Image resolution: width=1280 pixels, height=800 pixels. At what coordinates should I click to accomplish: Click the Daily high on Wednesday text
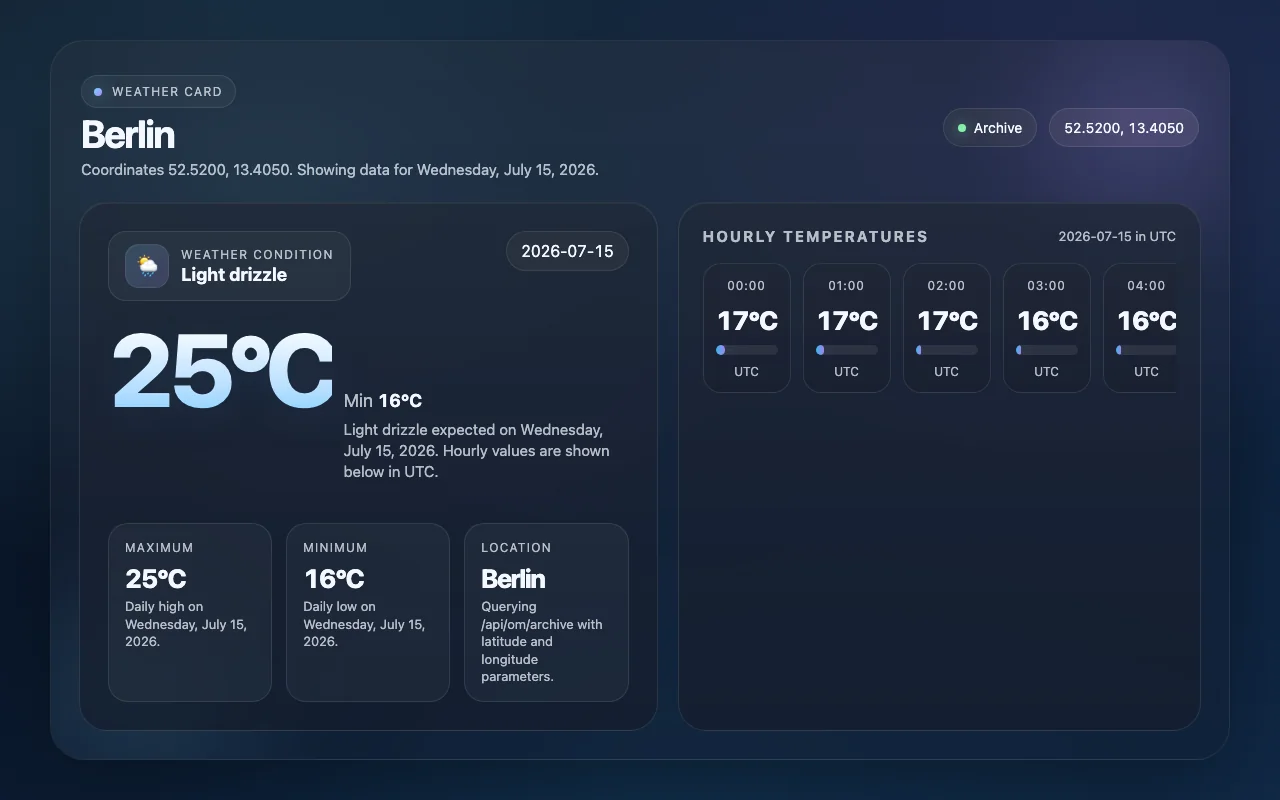click(186, 624)
